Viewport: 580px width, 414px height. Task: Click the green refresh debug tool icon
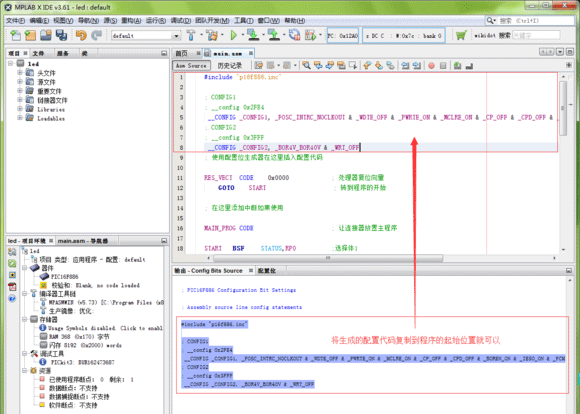point(12,263)
